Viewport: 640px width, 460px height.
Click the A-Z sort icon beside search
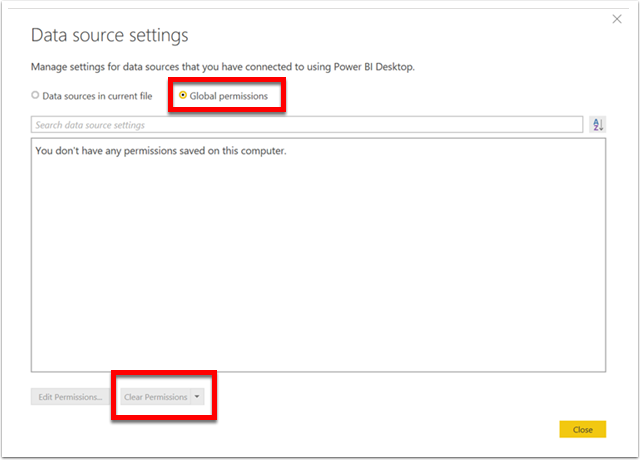point(598,124)
